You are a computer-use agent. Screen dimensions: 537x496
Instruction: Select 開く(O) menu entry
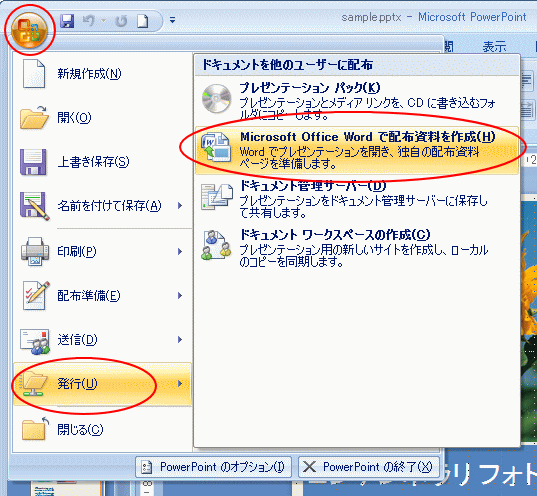pyautogui.click(x=102, y=118)
